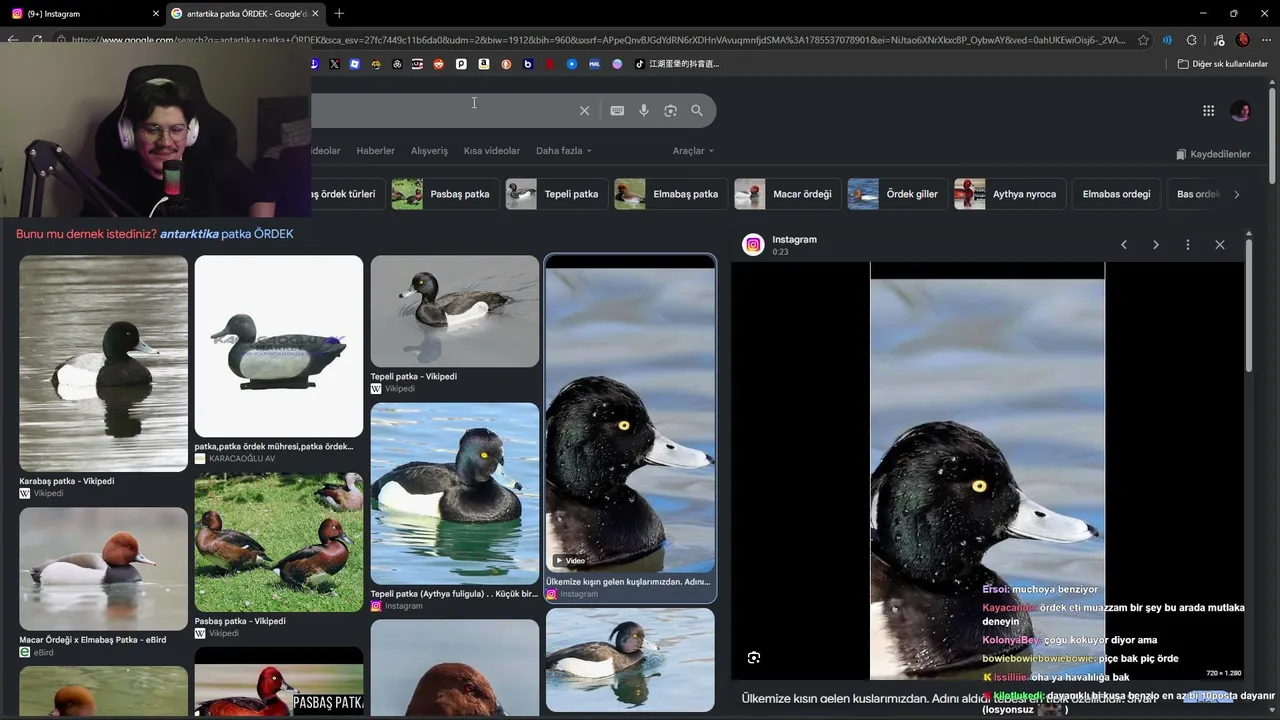Open the Pasbaş patka - Vikipedi image

click(279, 542)
